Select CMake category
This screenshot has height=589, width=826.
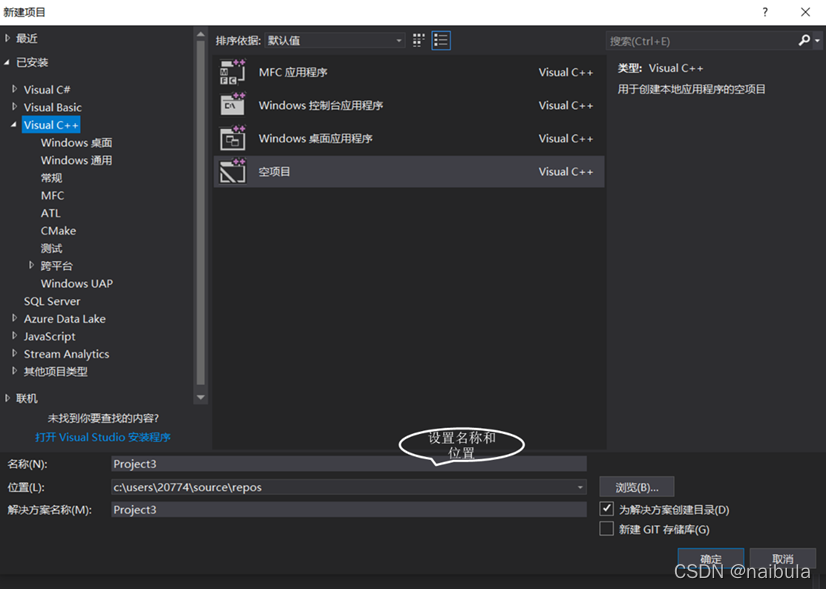point(58,231)
